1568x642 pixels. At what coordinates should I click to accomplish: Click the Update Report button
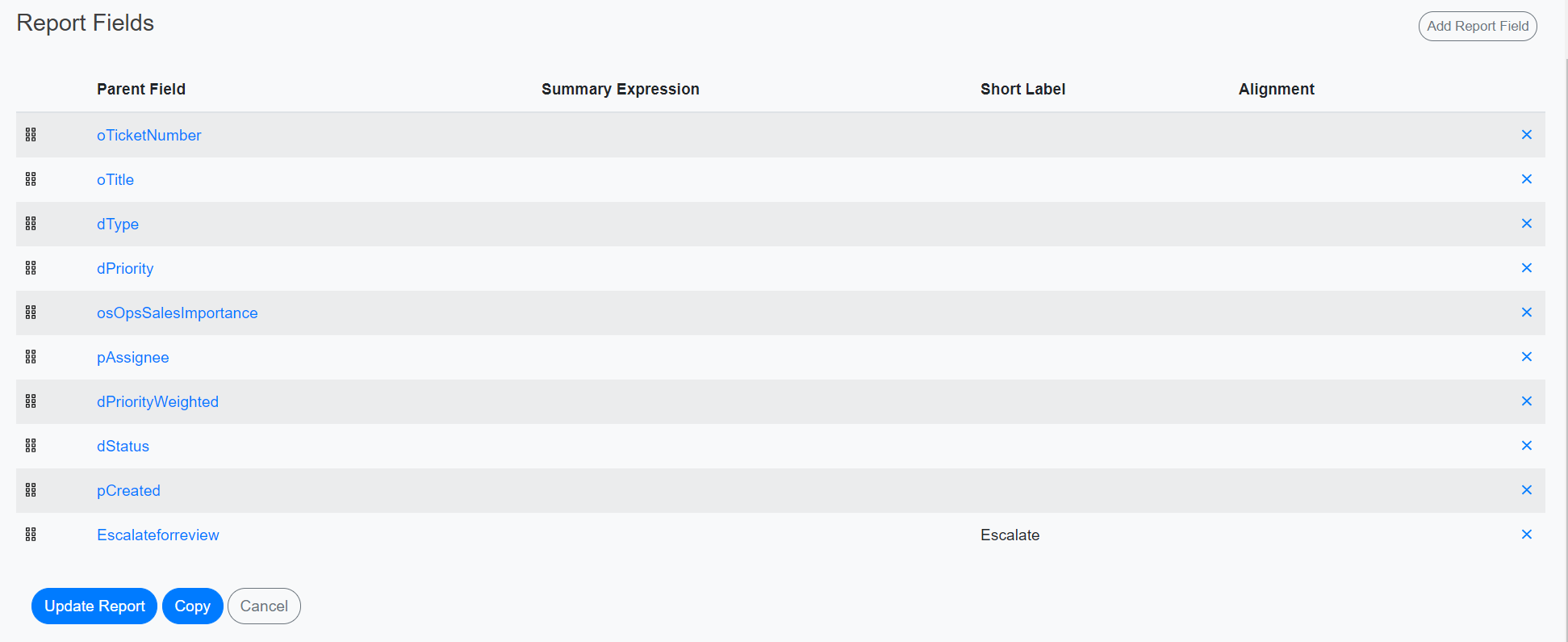point(94,606)
